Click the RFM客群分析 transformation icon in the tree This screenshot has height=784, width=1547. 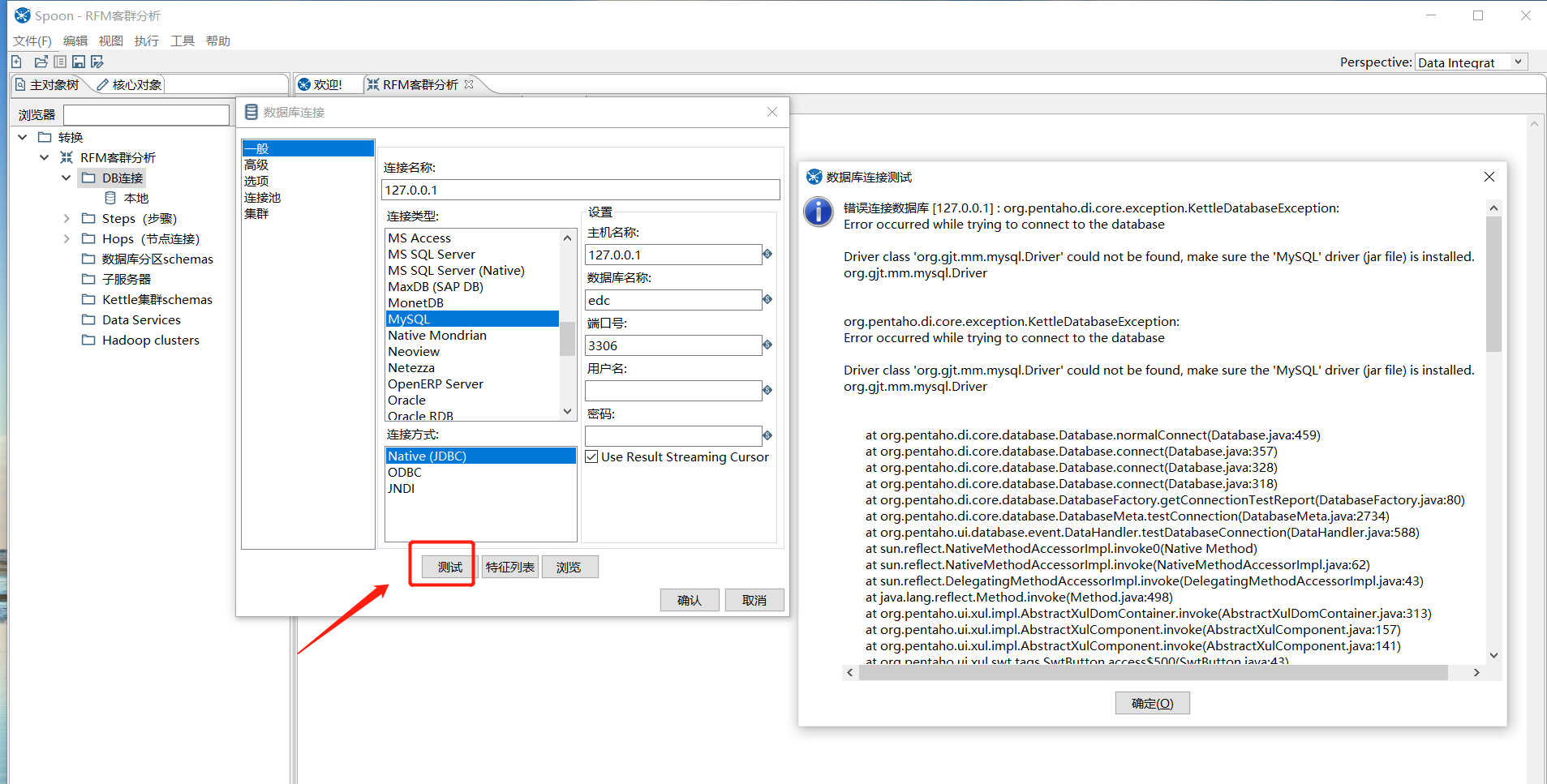coord(67,157)
